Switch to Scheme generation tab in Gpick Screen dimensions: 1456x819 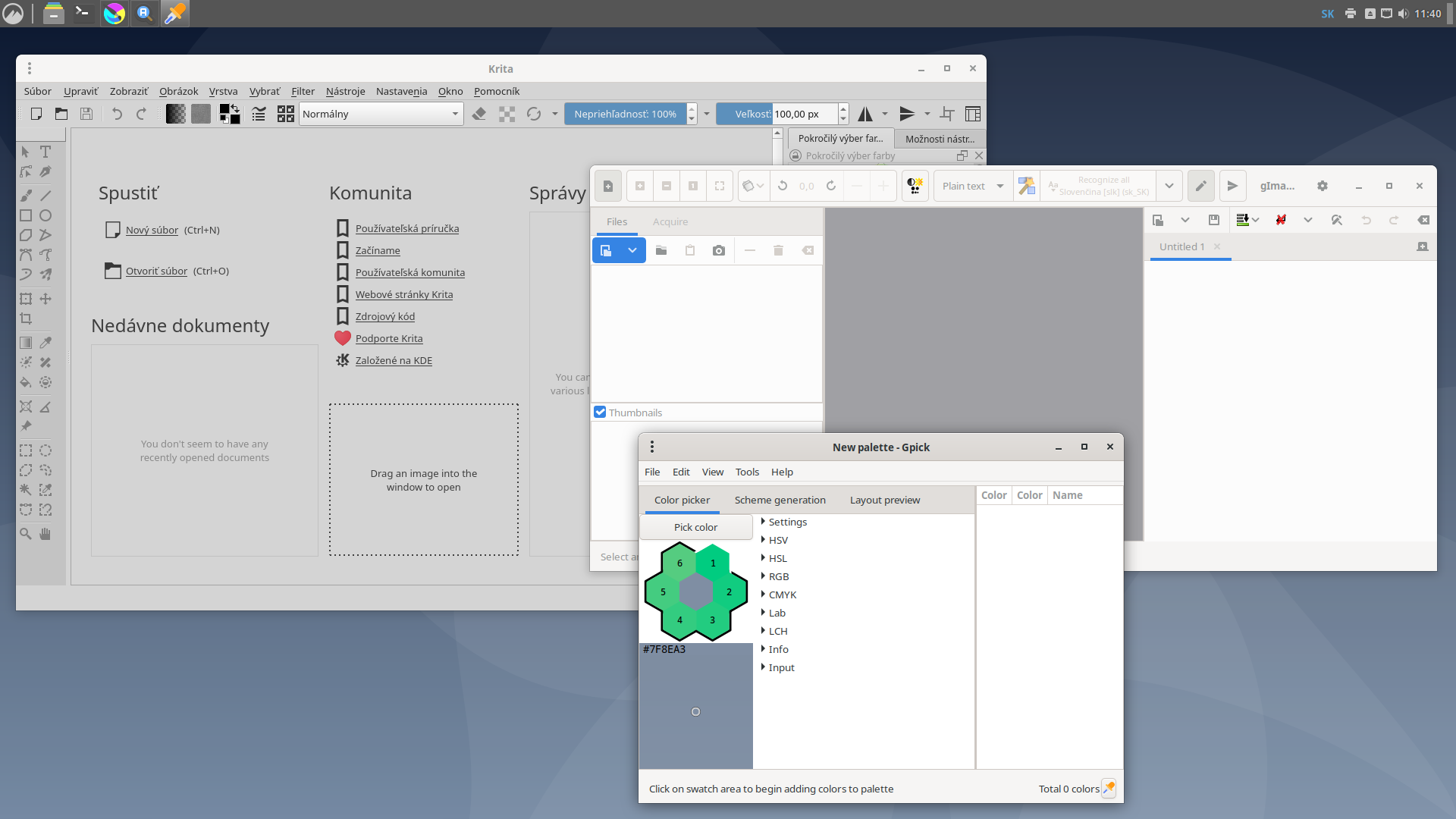(780, 500)
